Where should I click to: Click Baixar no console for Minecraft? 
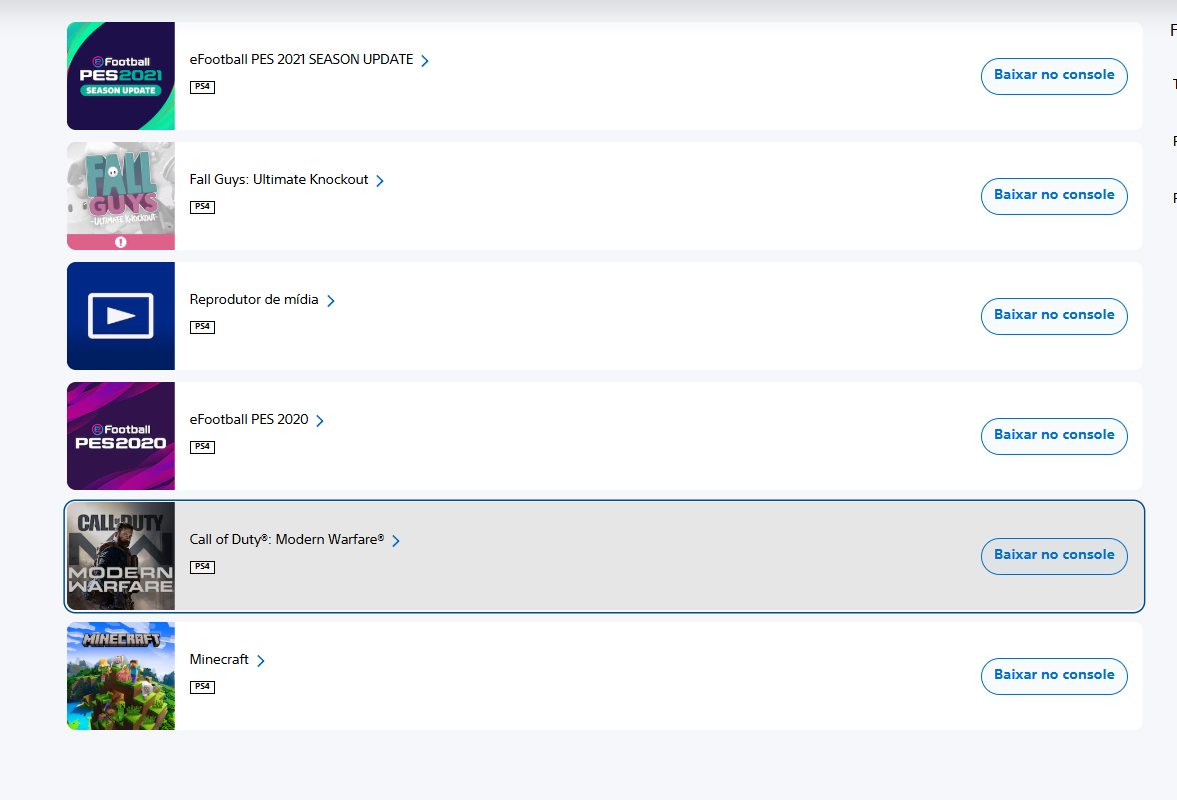pos(1054,676)
